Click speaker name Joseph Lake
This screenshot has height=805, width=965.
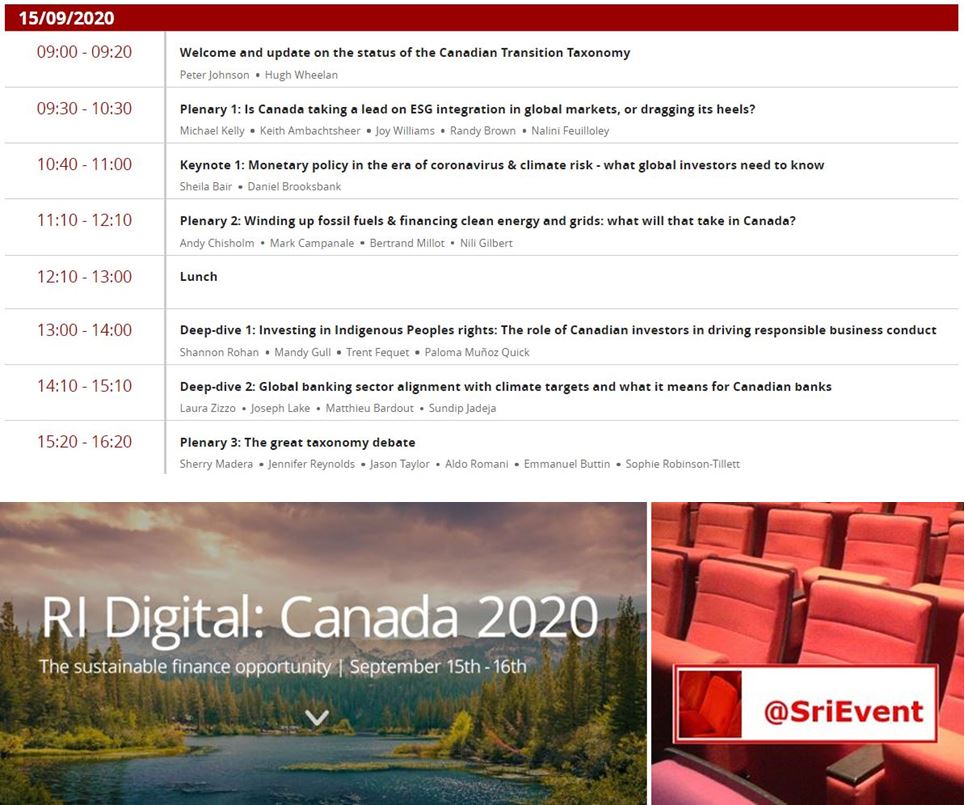[280, 408]
